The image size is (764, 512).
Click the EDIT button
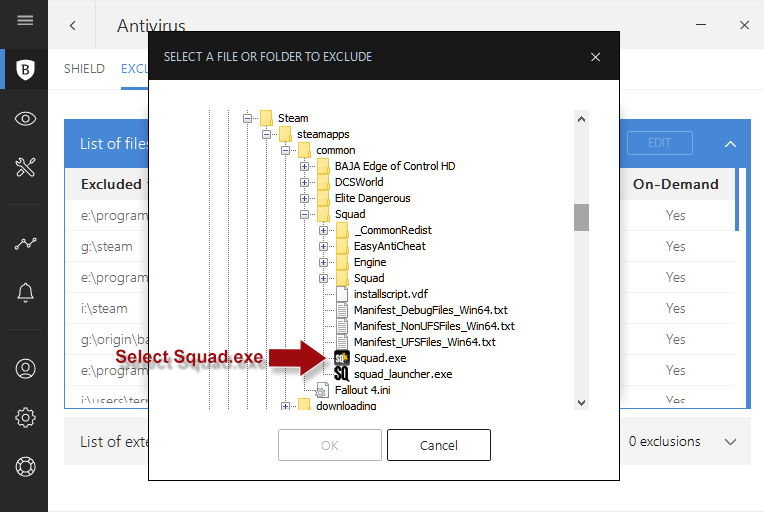(660, 143)
